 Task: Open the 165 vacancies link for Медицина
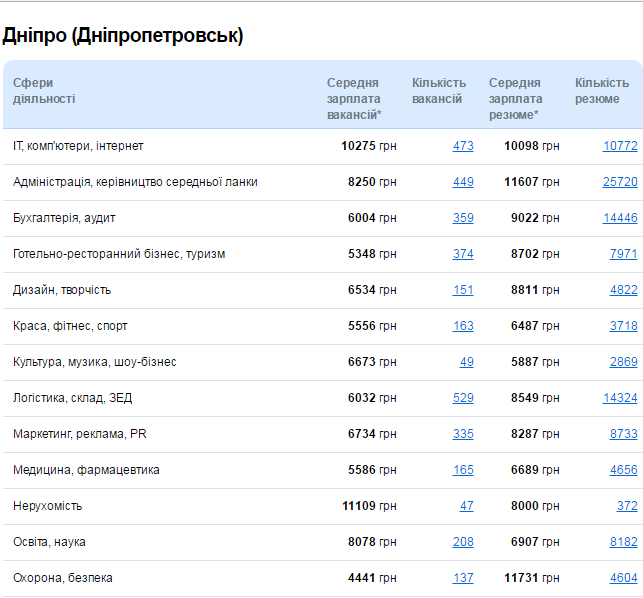tap(463, 470)
